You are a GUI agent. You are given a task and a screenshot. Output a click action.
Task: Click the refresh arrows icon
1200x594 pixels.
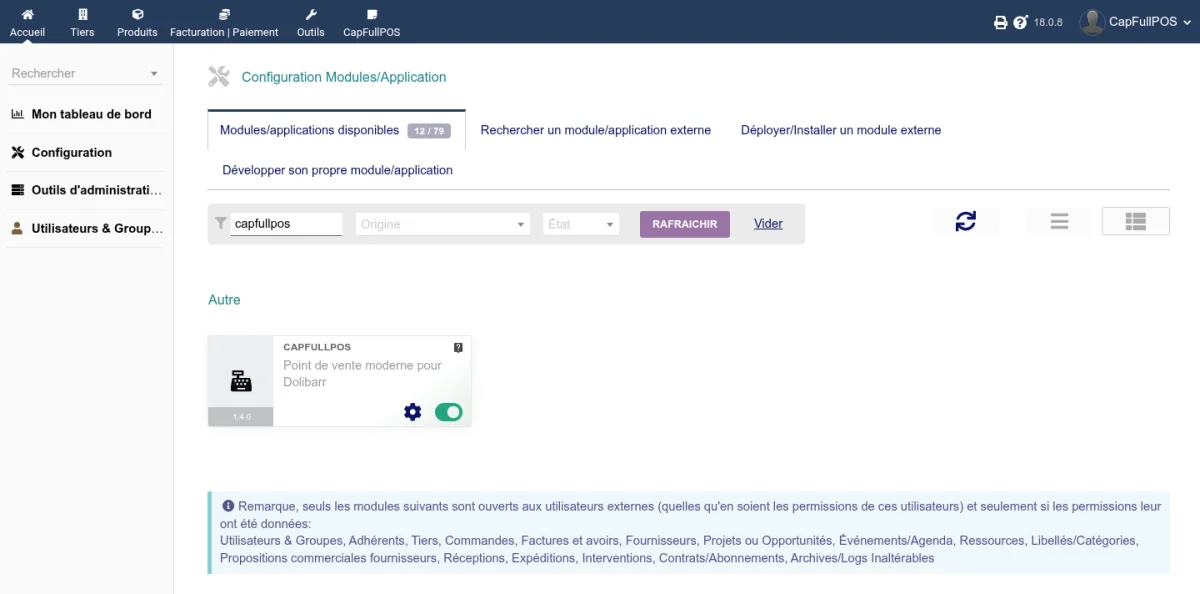[965, 221]
